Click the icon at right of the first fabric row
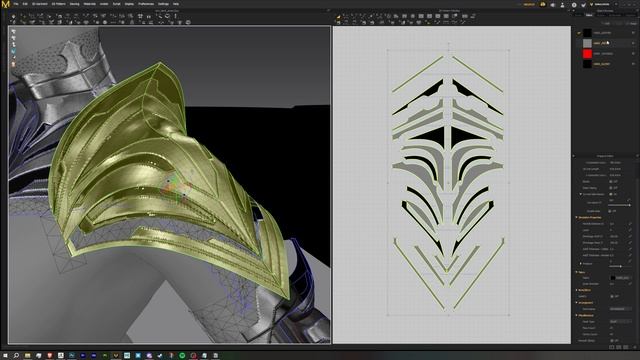 pos(633,33)
